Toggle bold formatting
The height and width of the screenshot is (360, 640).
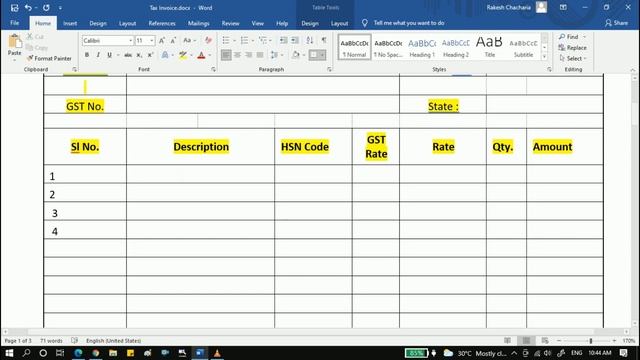point(87,55)
